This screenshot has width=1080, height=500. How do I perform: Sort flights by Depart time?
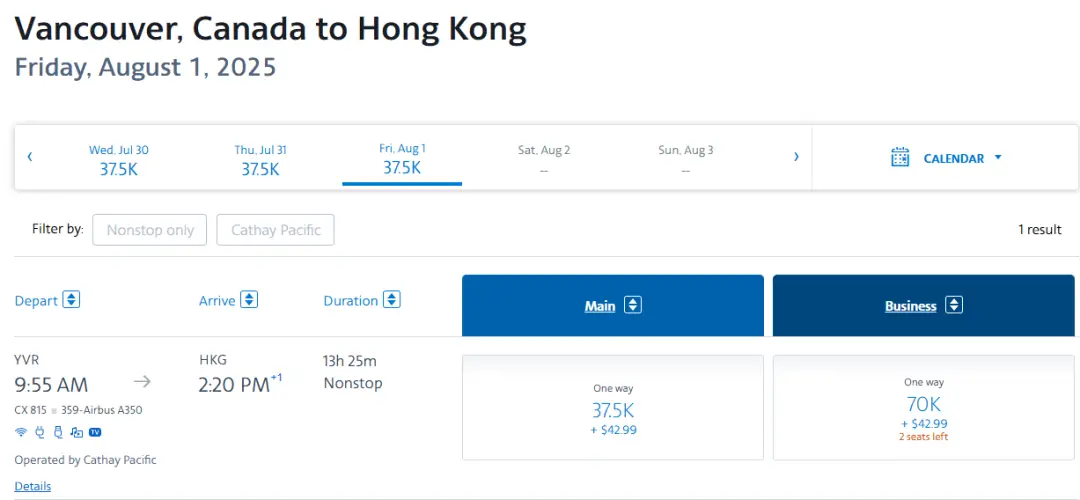(71, 300)
